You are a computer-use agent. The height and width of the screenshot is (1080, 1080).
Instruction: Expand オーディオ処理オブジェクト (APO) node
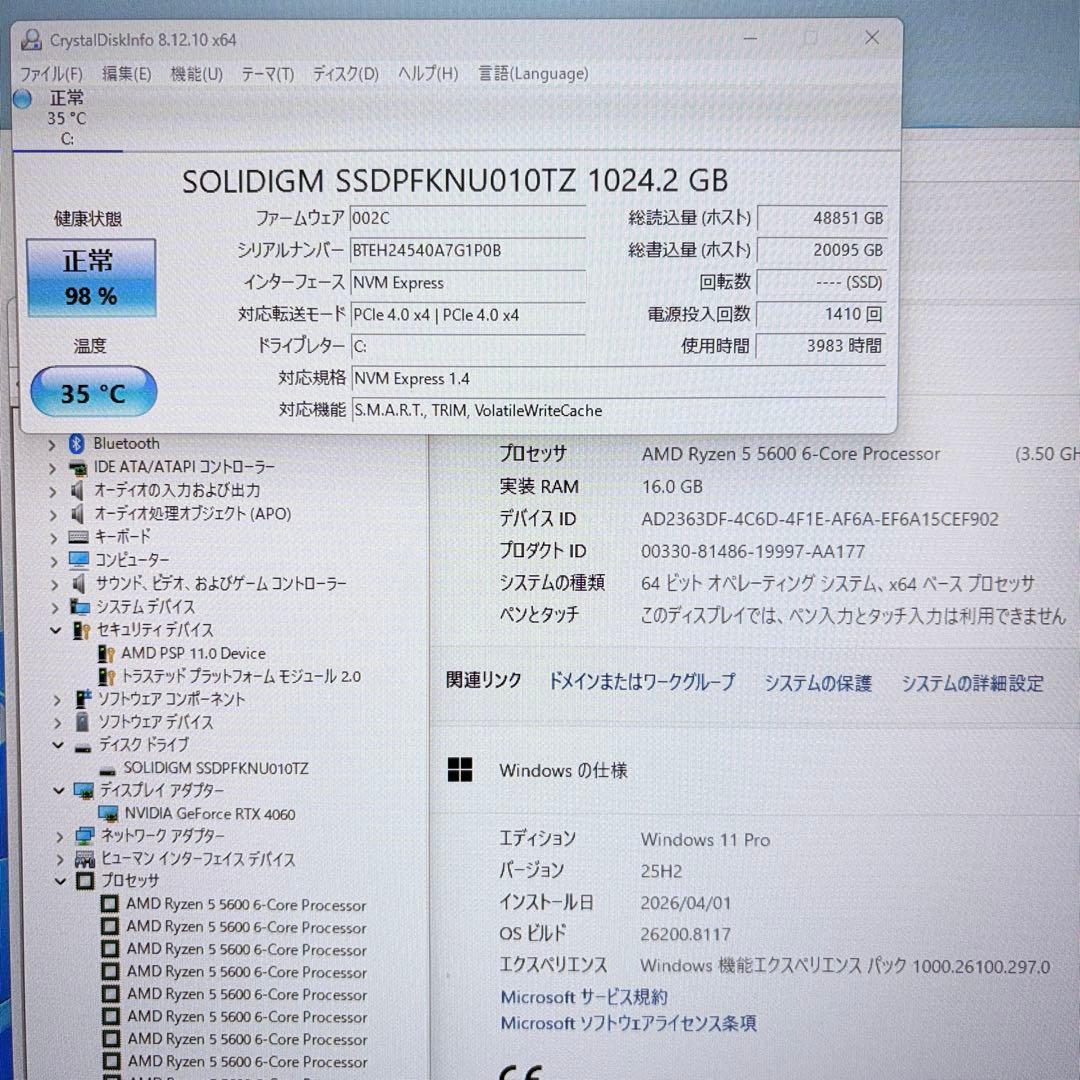pyautogui.click(x=53, y=515)
